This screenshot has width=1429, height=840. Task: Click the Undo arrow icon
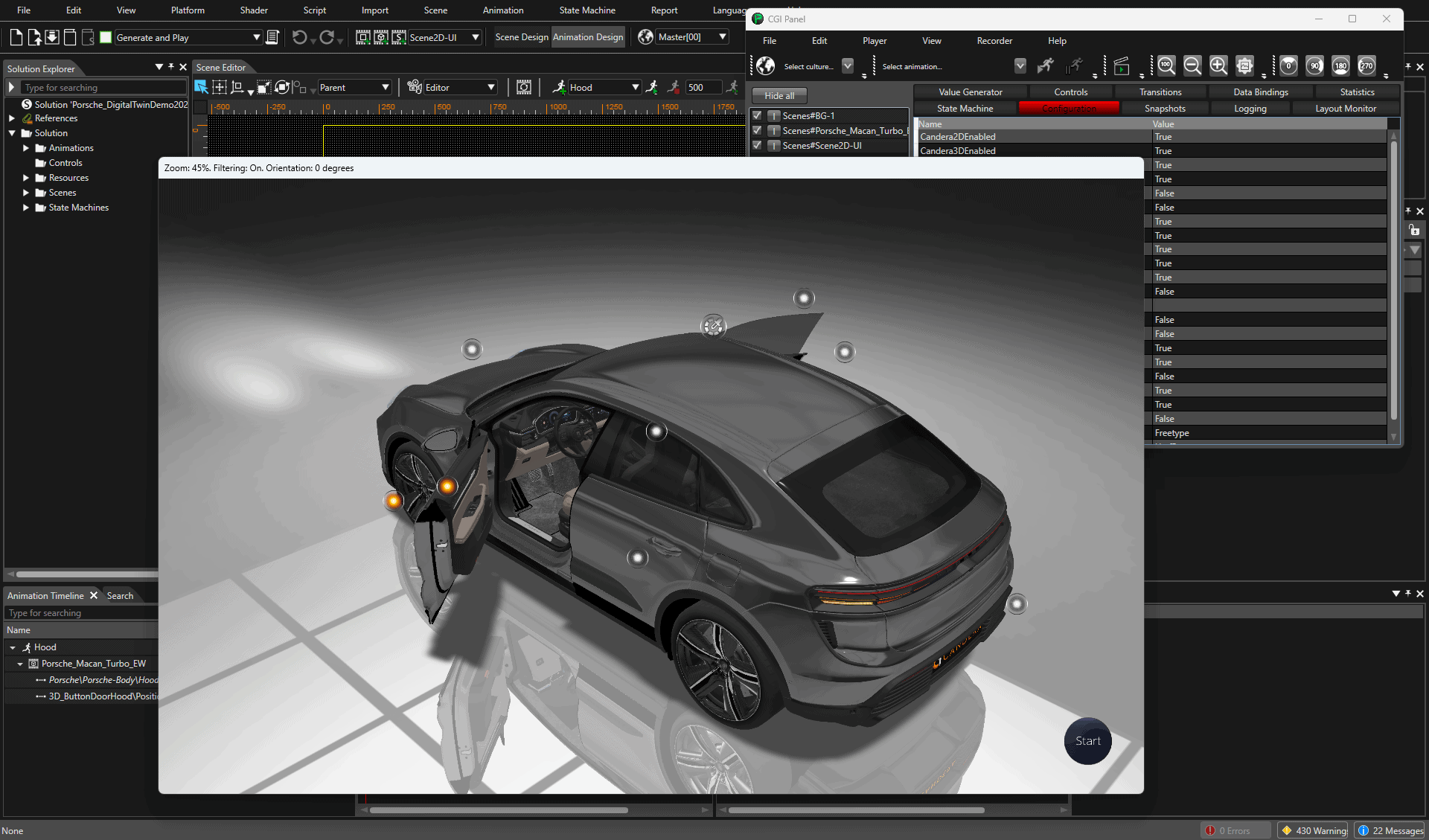[x=299, y=37]
